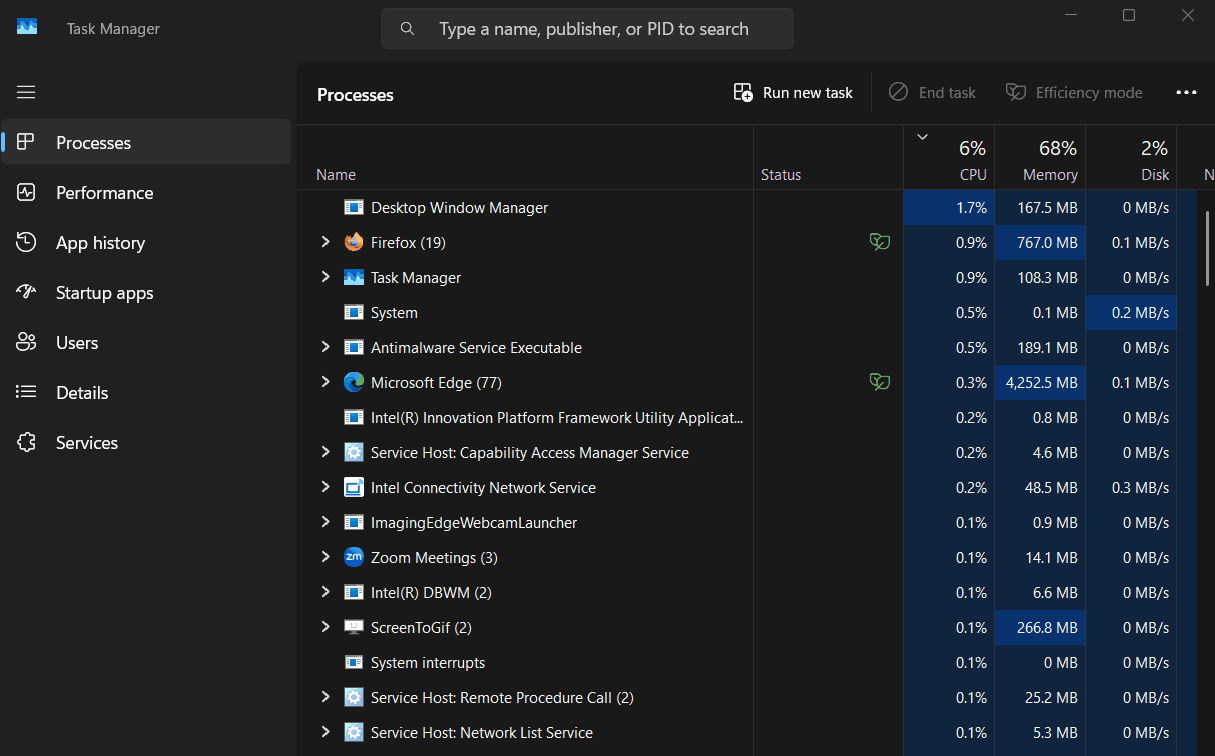Click the End task button
Viewport: 1215px width, 756px height.
pyautogui.click(x=932, y=92)
